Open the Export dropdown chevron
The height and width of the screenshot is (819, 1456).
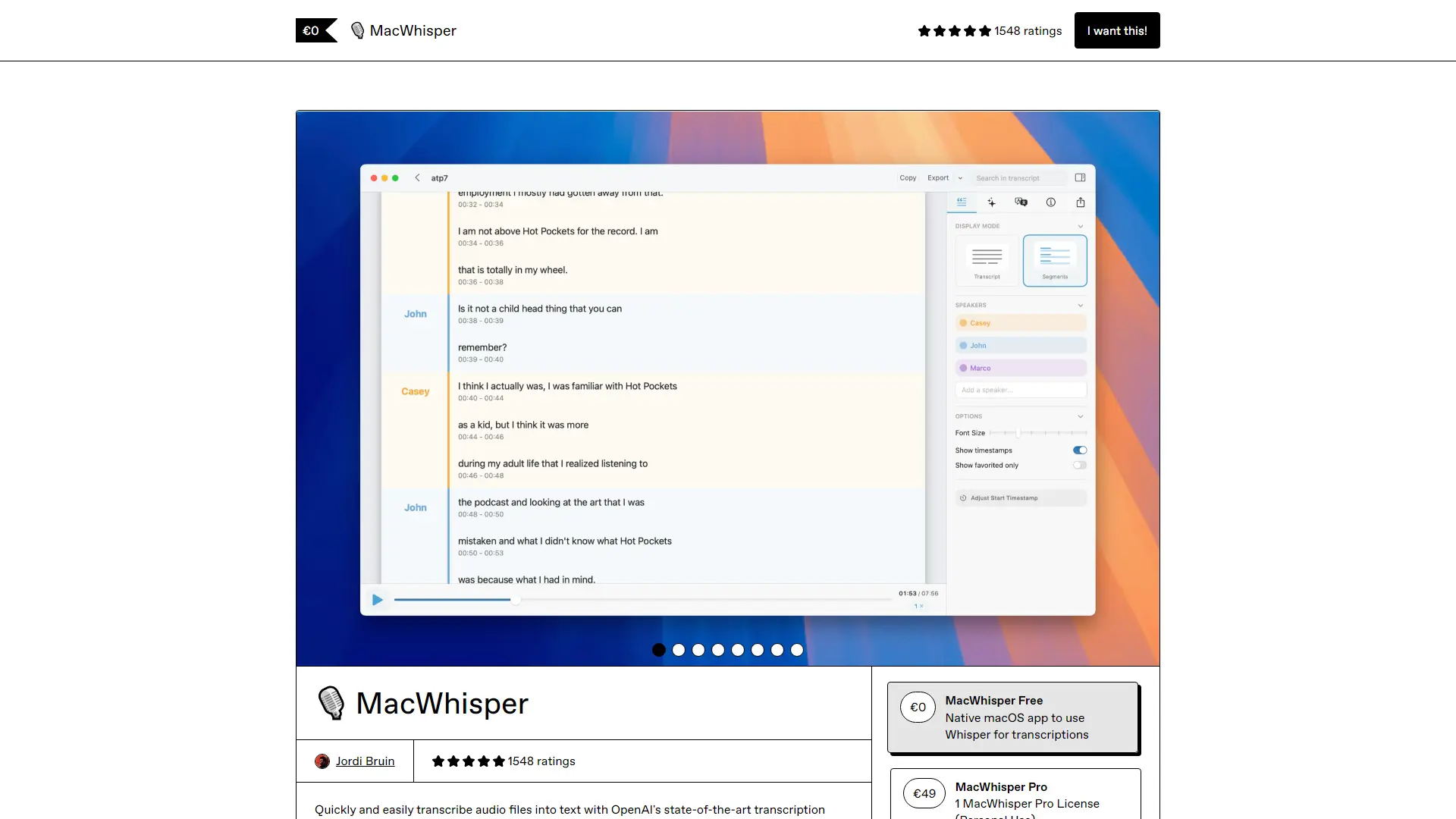click(960, 177)
